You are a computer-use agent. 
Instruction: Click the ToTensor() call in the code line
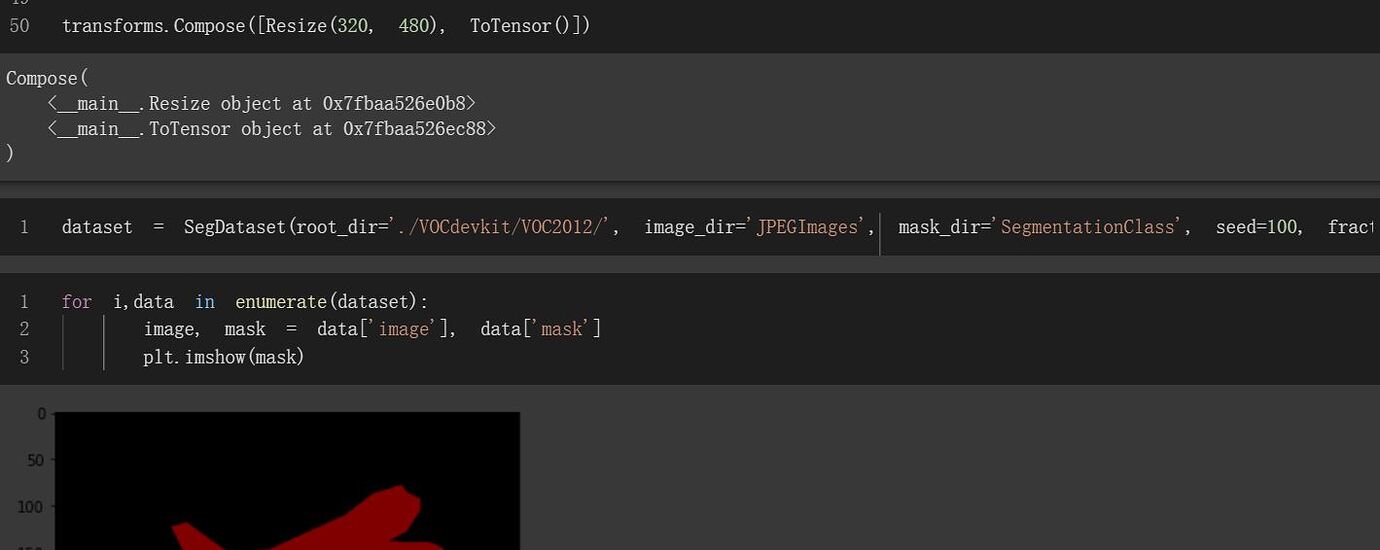(529, 26)
